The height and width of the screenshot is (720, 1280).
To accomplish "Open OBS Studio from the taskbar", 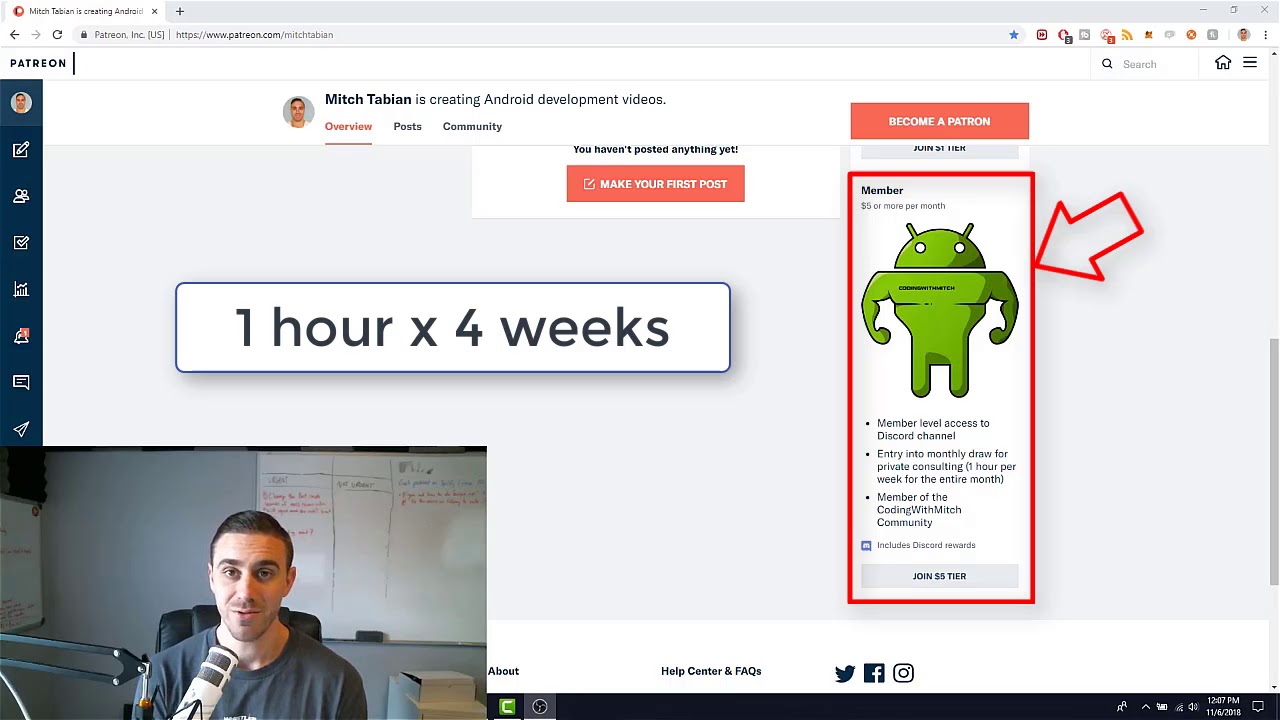I will pyautogui.click(x=540, y=707).
